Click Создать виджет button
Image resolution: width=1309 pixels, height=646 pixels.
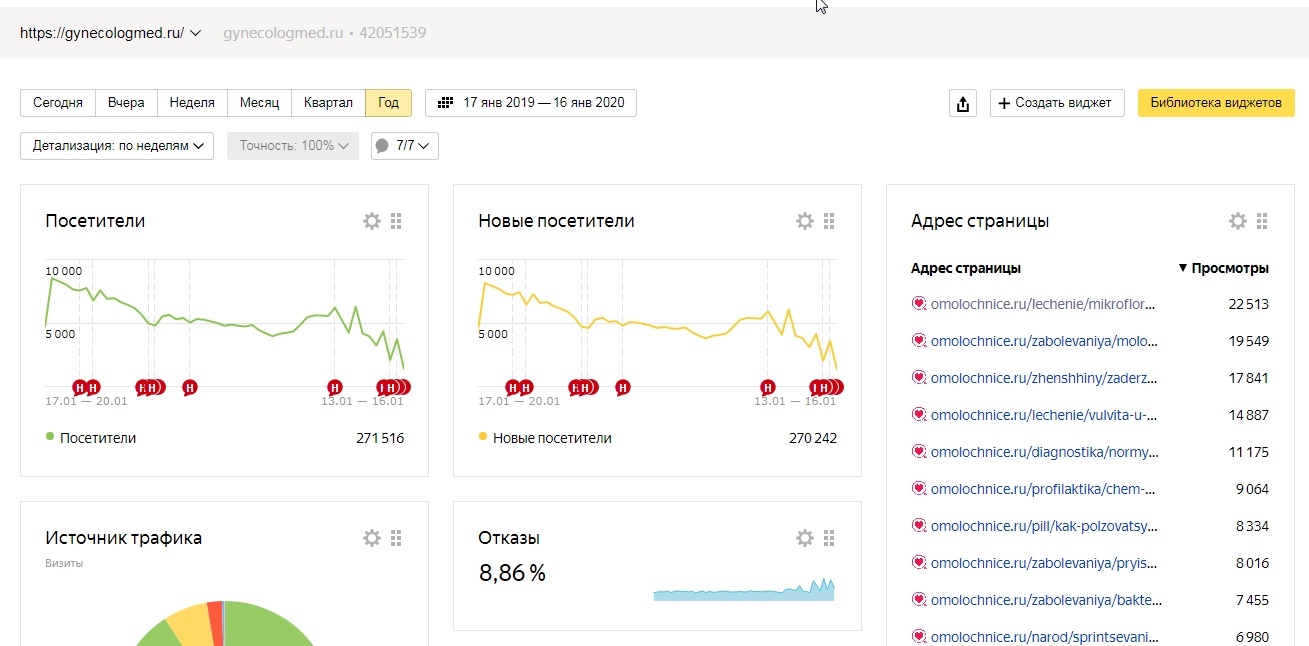tap(1057, 103)
